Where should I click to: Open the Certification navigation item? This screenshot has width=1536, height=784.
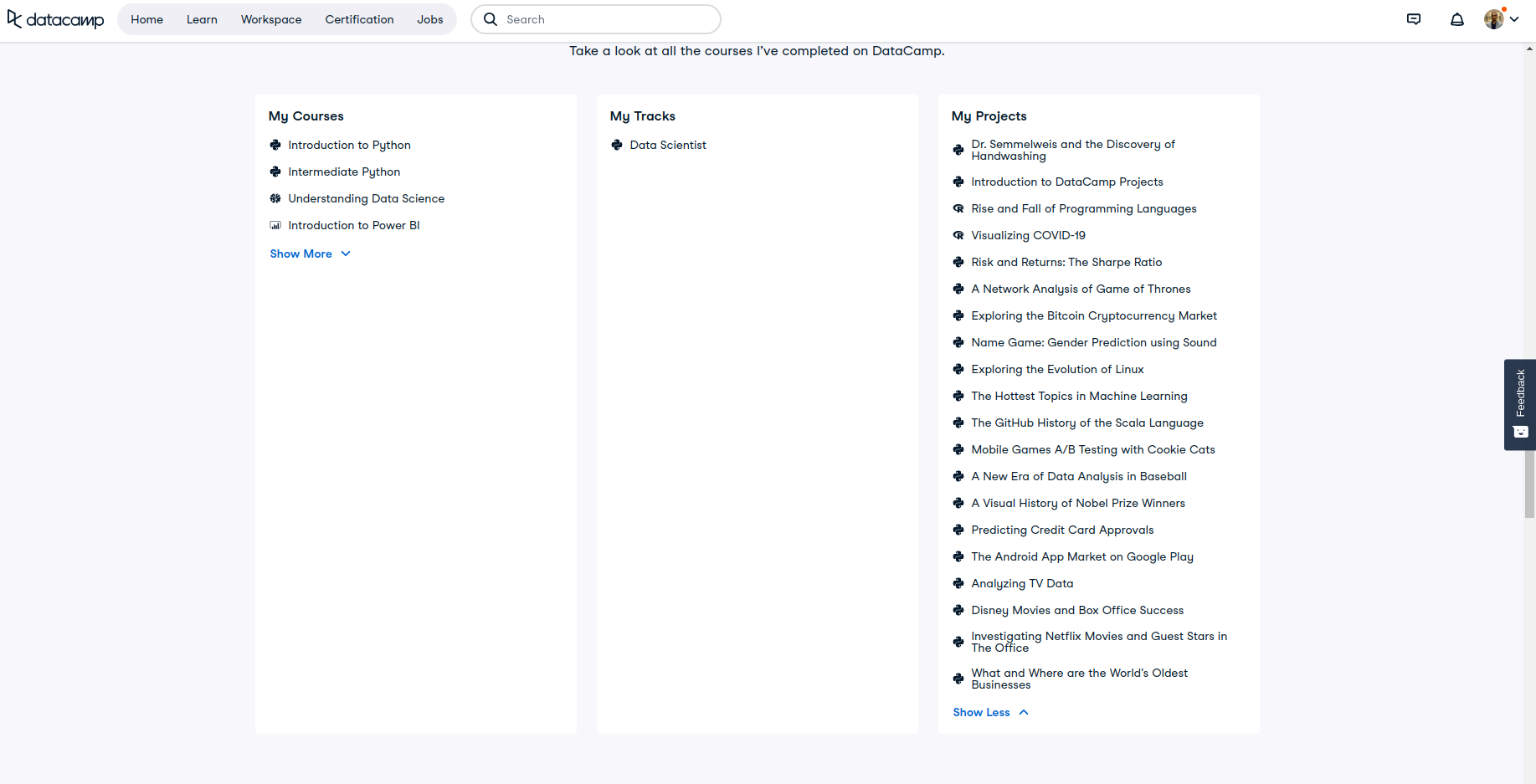(359, 19)
